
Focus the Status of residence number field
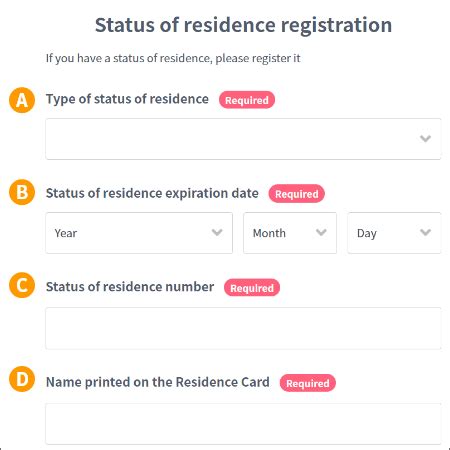(243, 328)
